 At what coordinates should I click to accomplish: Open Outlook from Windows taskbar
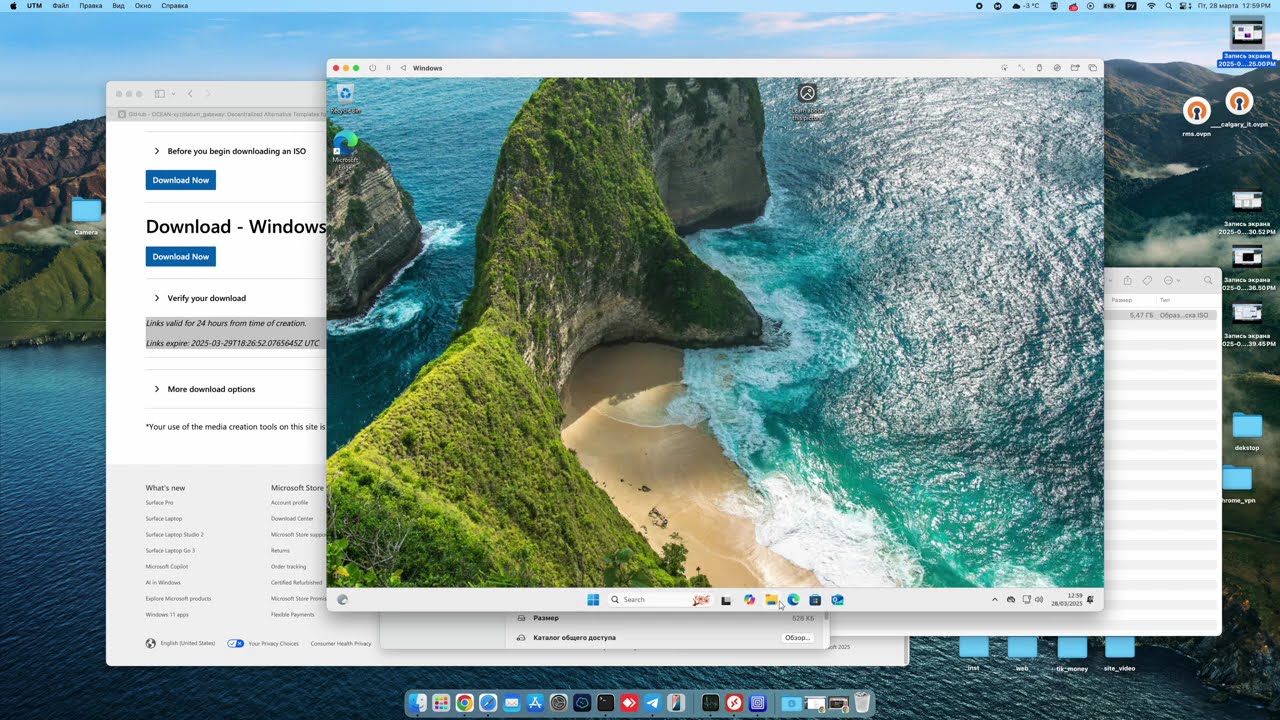pyautogui.click(x=837, y=600)
